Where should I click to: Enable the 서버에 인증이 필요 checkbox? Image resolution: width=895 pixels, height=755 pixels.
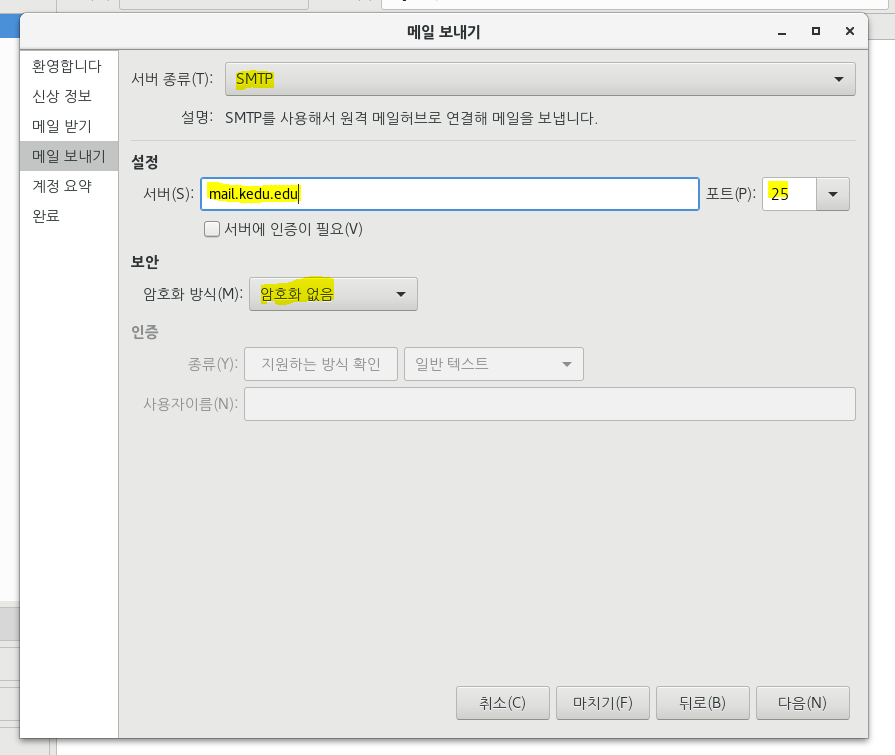pos(212,229)
